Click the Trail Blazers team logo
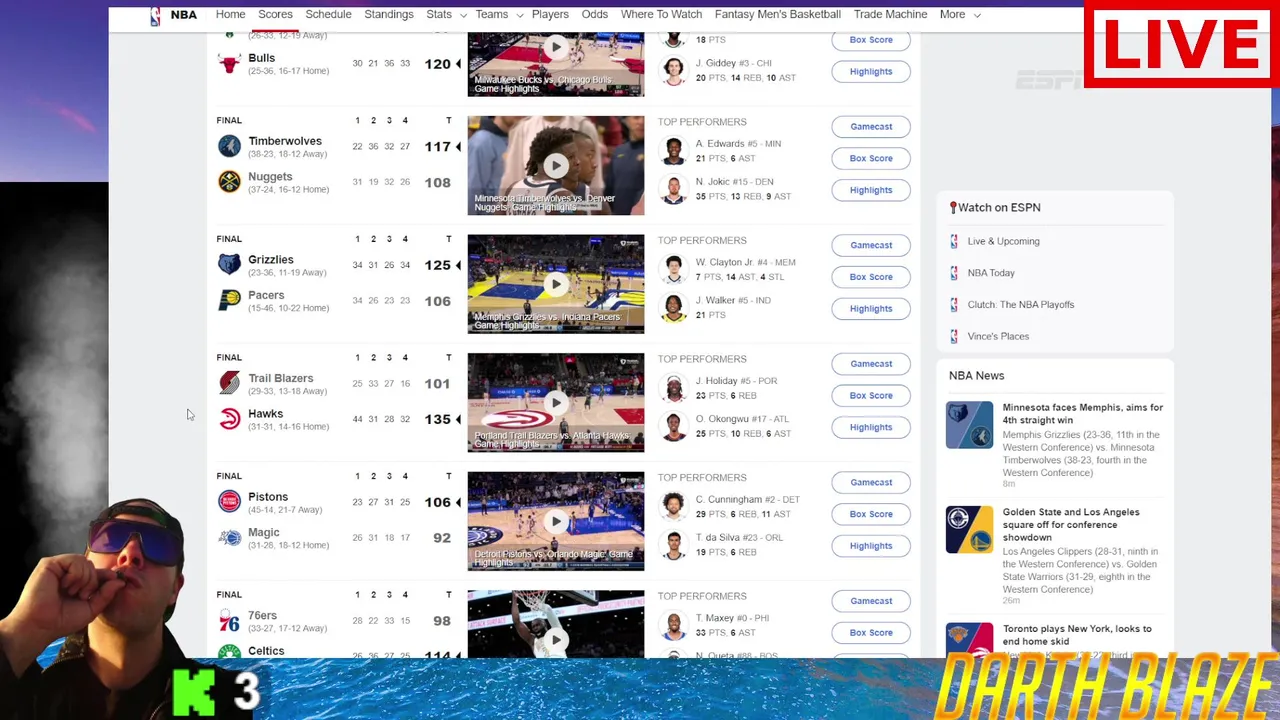The image size is (1280, 720). point(229,383)
